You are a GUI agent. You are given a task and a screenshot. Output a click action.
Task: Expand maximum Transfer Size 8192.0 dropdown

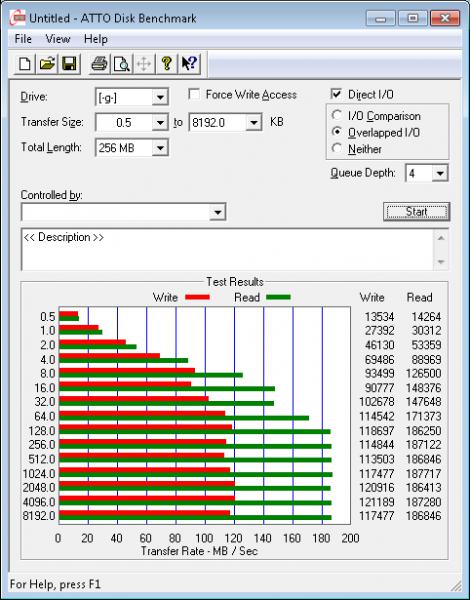point(253,123)
